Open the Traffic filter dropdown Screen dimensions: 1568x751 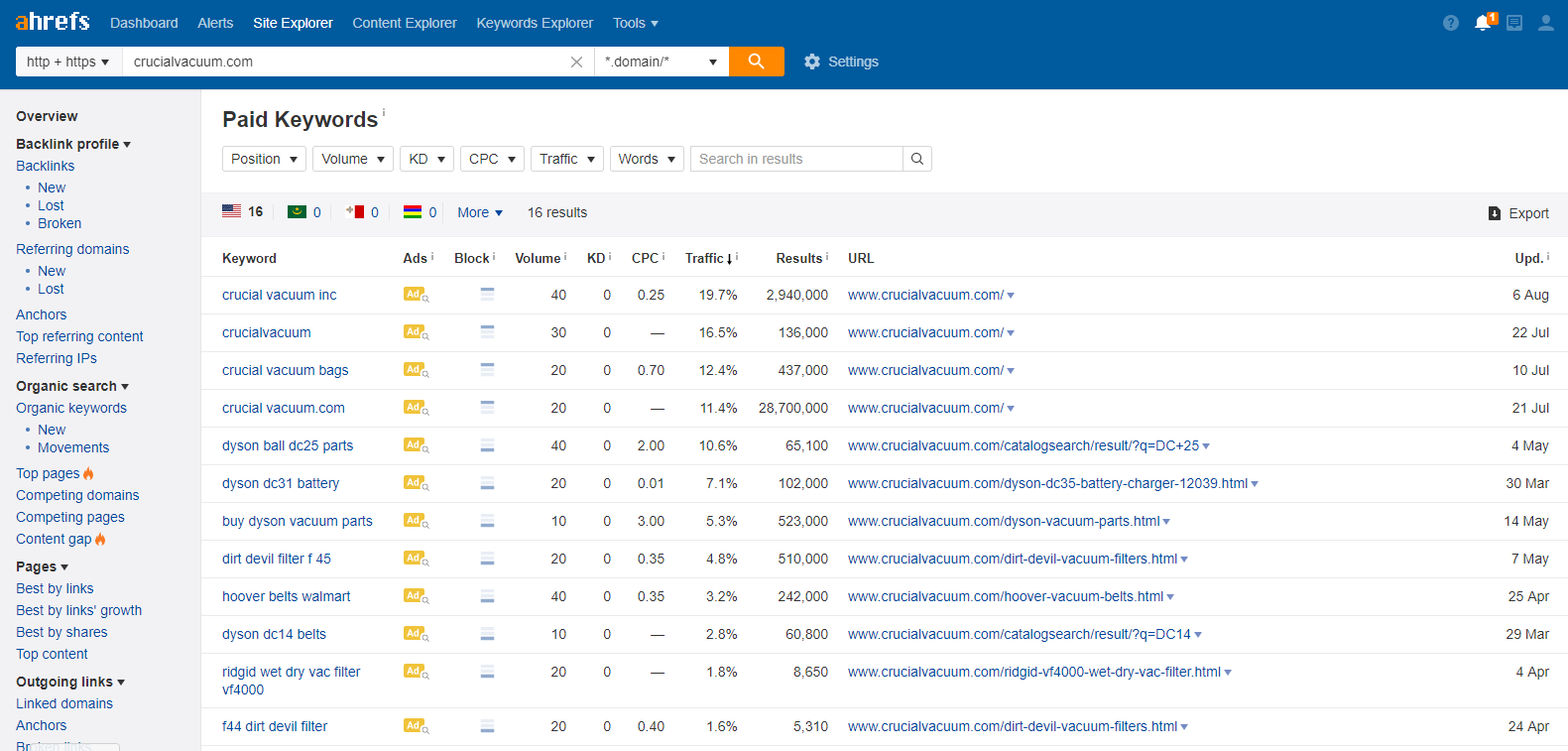tap(567, 159)
